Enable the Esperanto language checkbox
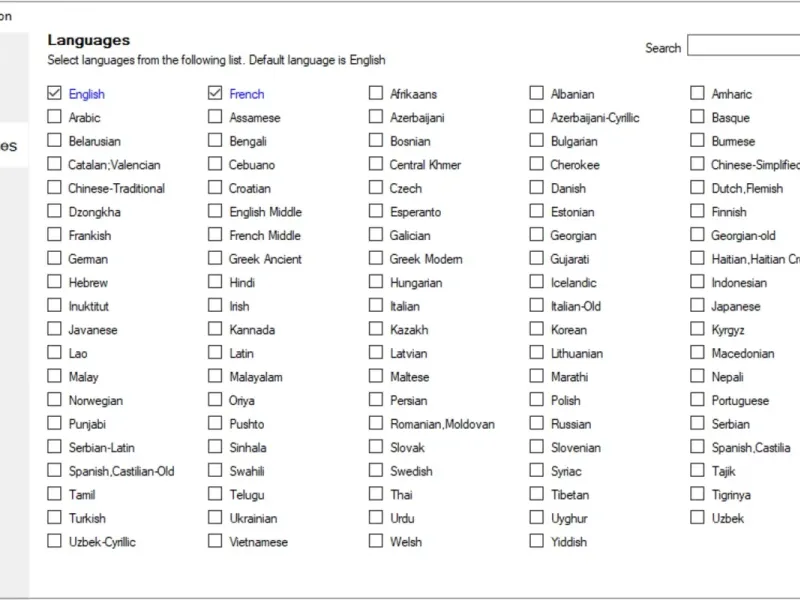 [376, 212]
